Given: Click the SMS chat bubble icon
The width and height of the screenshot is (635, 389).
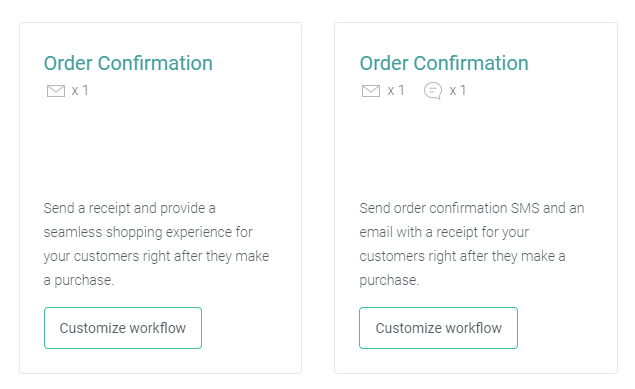Looking at the screenshot, I should 433,91.
